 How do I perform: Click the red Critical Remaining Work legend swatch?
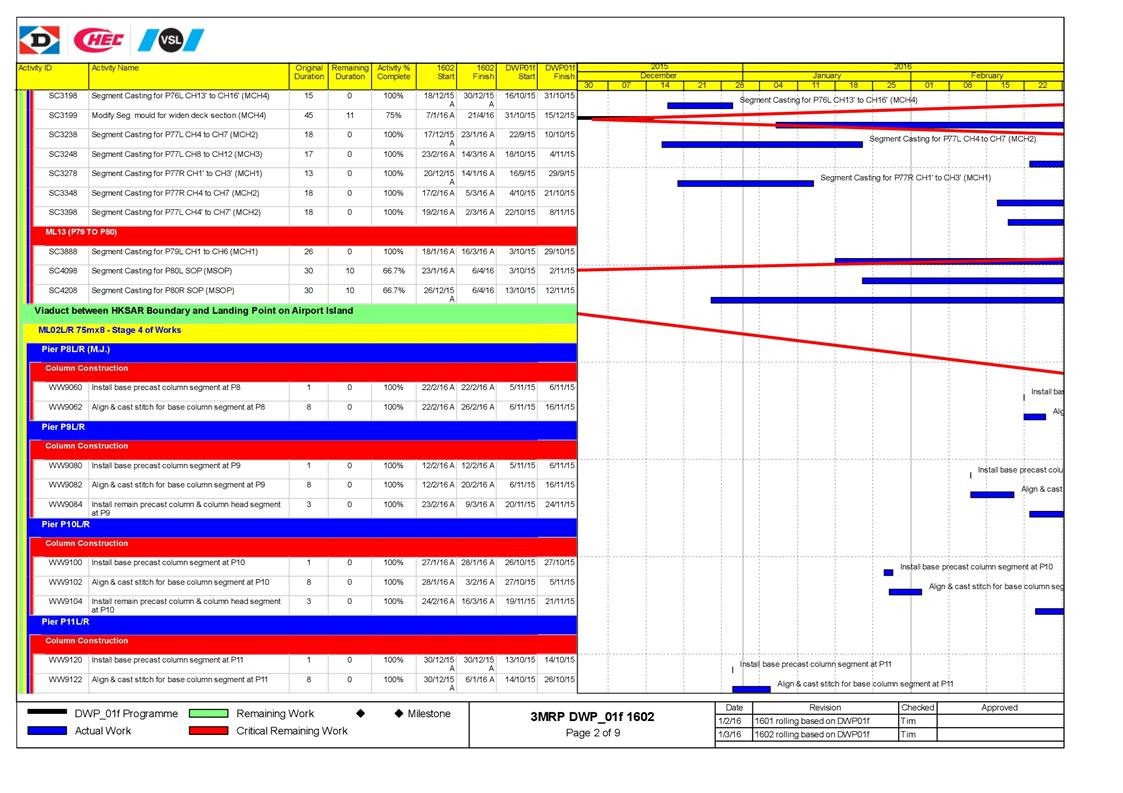point(208,731)
